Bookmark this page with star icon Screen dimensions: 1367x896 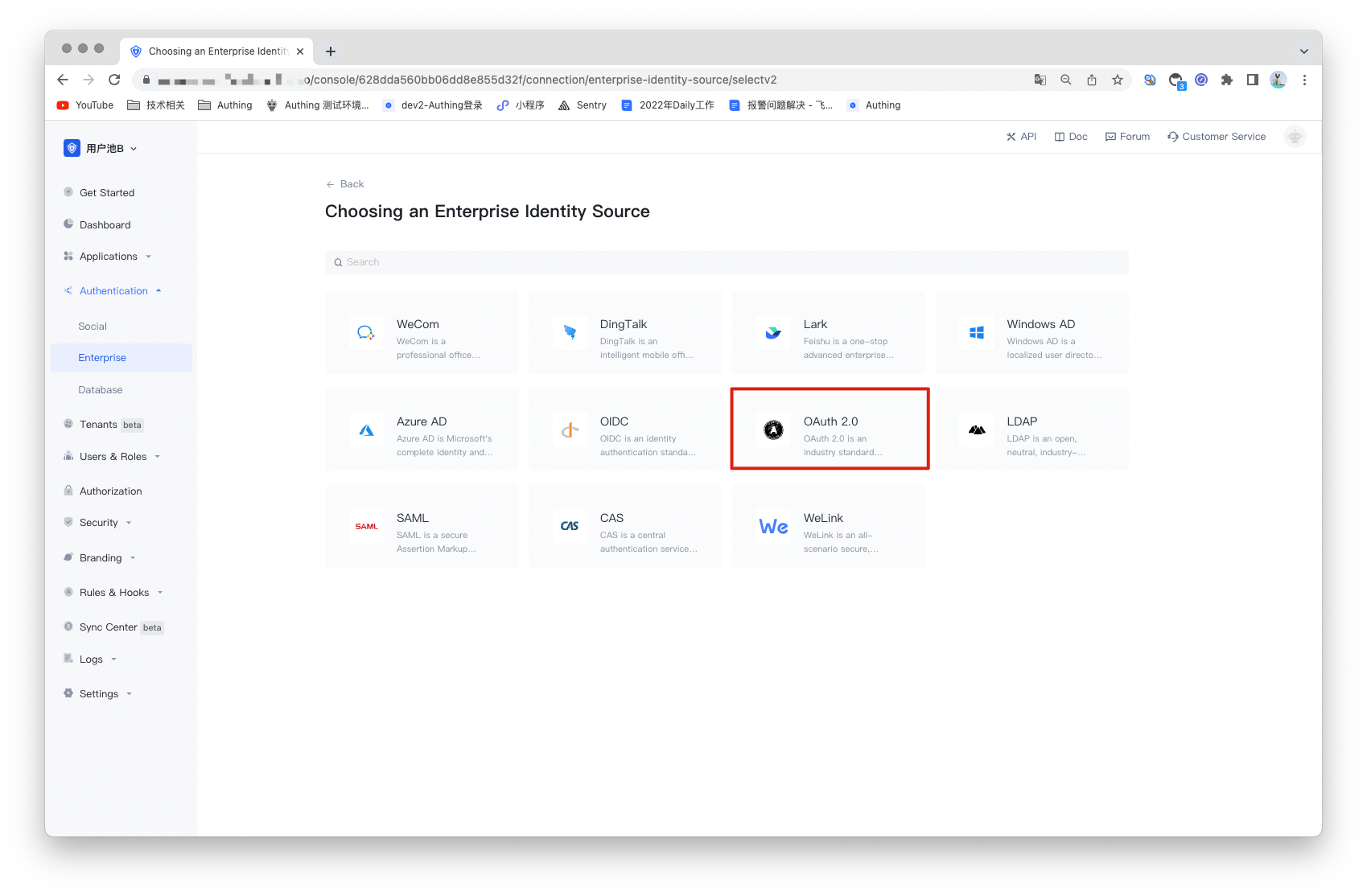[1118, 80]
